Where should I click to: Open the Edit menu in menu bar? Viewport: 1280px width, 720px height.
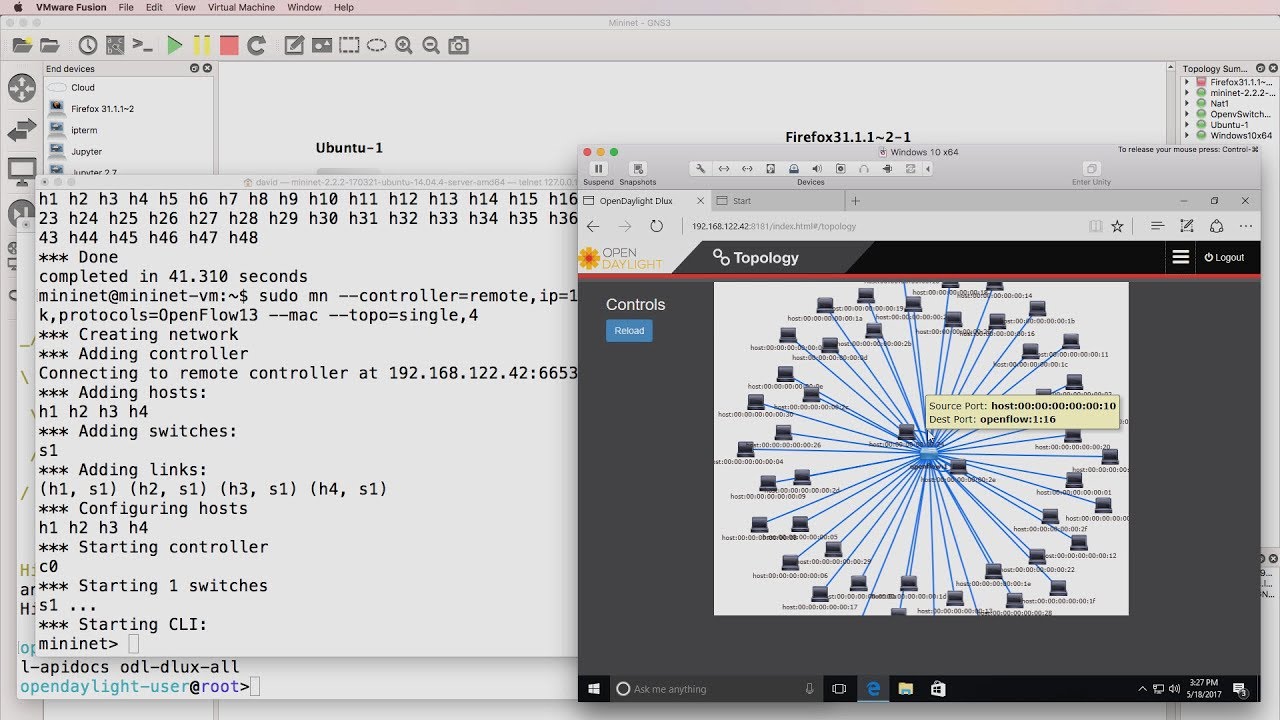pos(154,7)
